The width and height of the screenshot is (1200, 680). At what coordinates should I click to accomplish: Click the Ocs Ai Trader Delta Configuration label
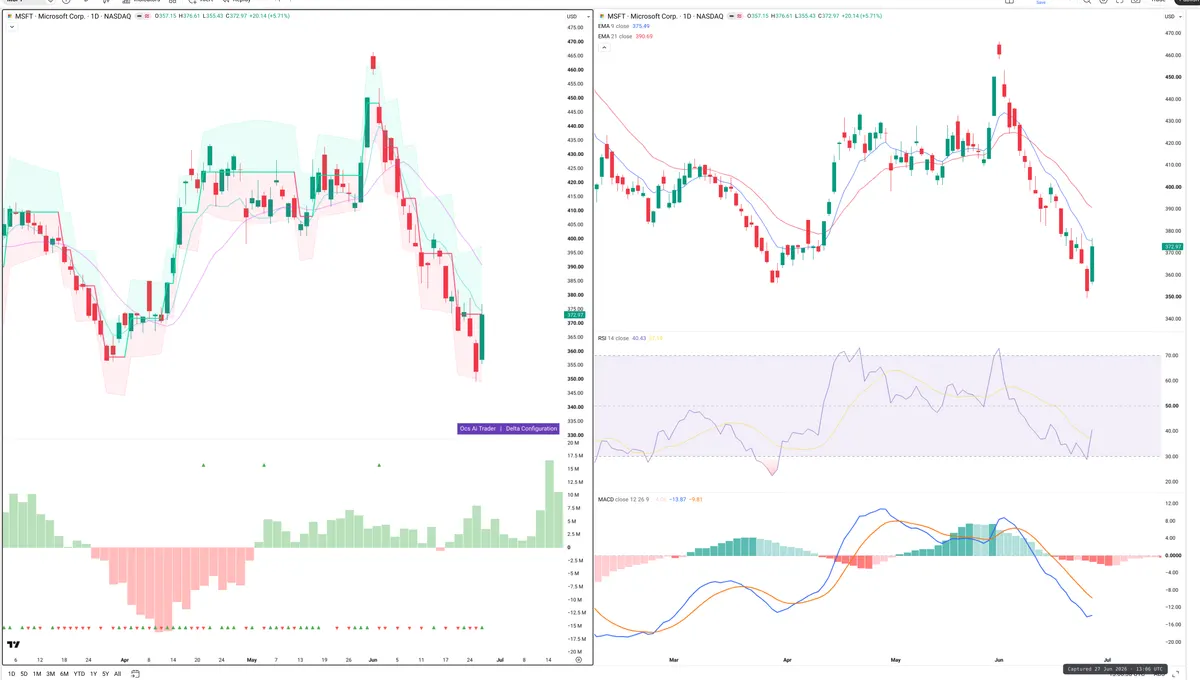click(507, 429)
